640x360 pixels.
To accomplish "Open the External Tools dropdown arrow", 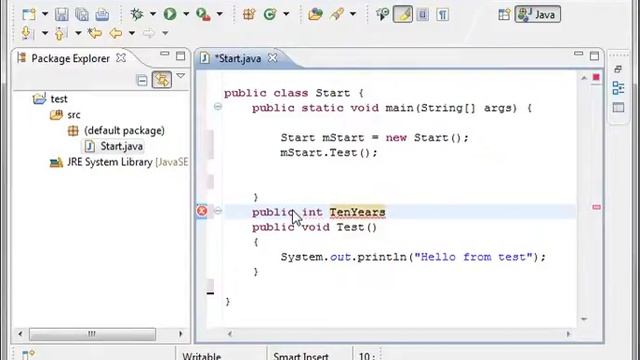I will tap(220, 14).
